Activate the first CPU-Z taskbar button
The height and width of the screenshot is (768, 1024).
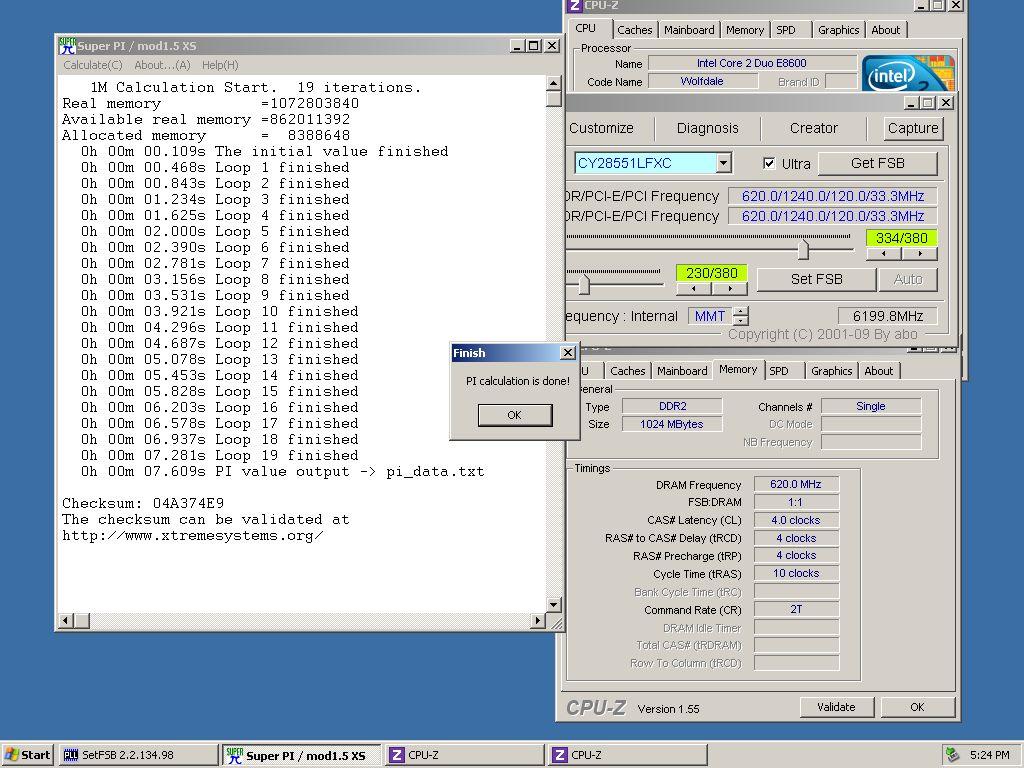coord(464,755)
